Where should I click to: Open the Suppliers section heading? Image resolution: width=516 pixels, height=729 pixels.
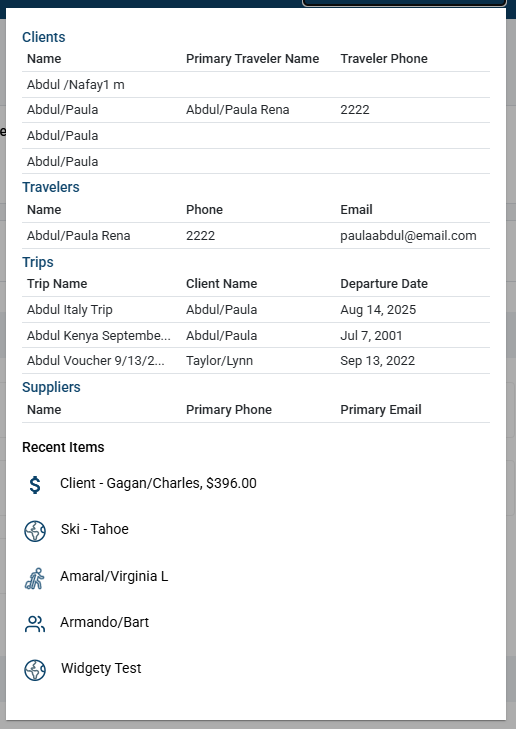51,387
